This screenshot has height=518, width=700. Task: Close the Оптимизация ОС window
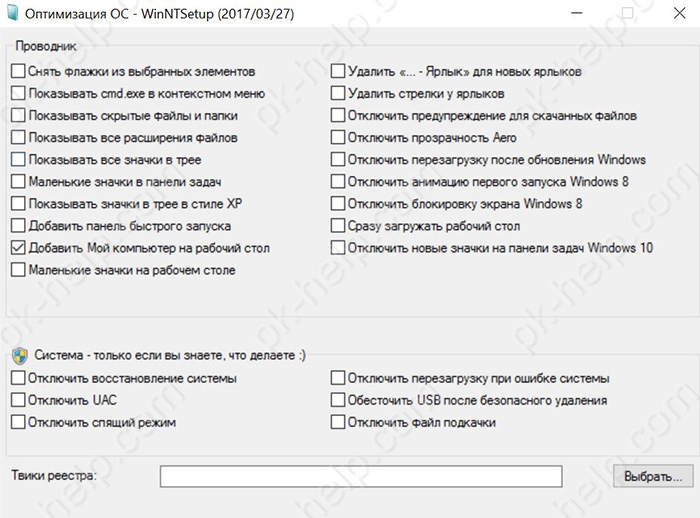point(679,13)
